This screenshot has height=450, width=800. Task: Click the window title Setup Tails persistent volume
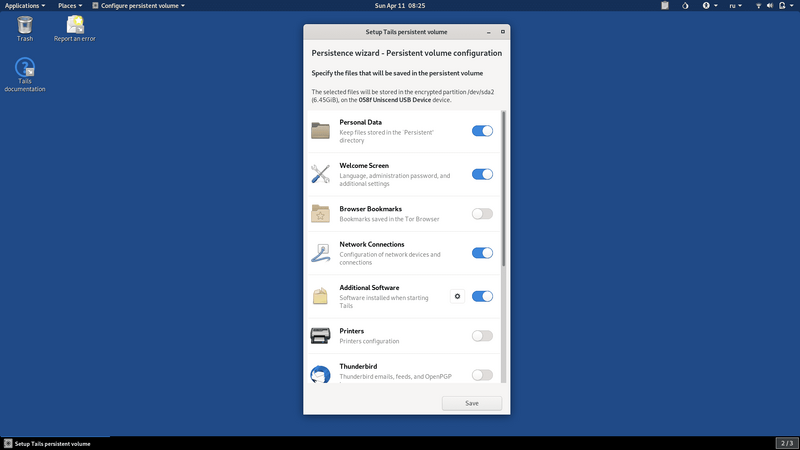coord(406,32)
